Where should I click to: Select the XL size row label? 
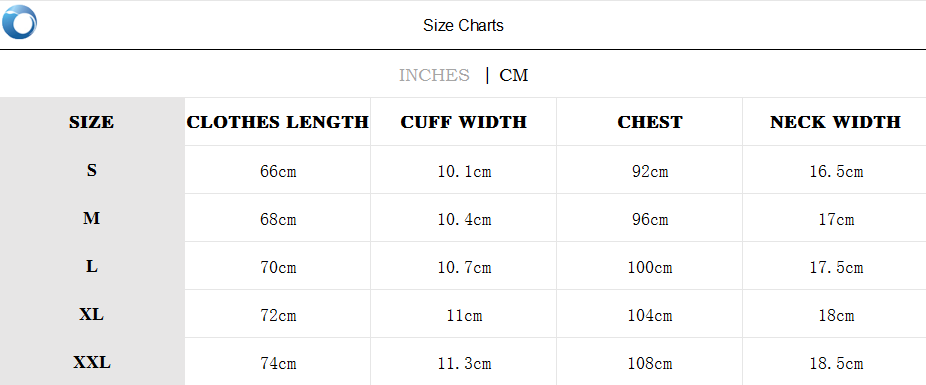click(x=92, y=315)
